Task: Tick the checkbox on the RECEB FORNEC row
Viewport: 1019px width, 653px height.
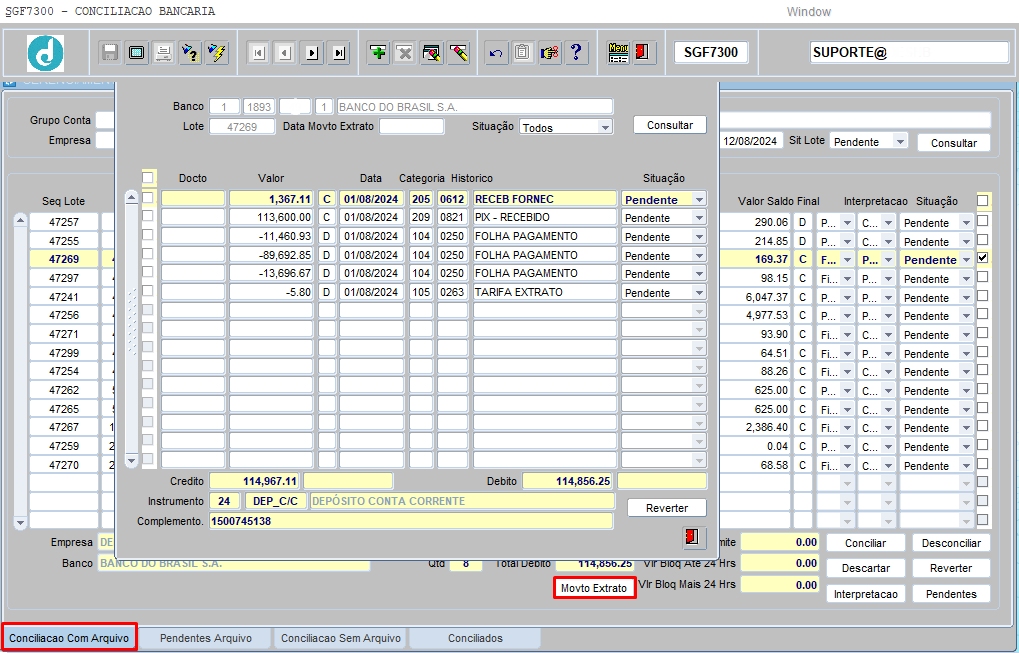Action: 148,198
